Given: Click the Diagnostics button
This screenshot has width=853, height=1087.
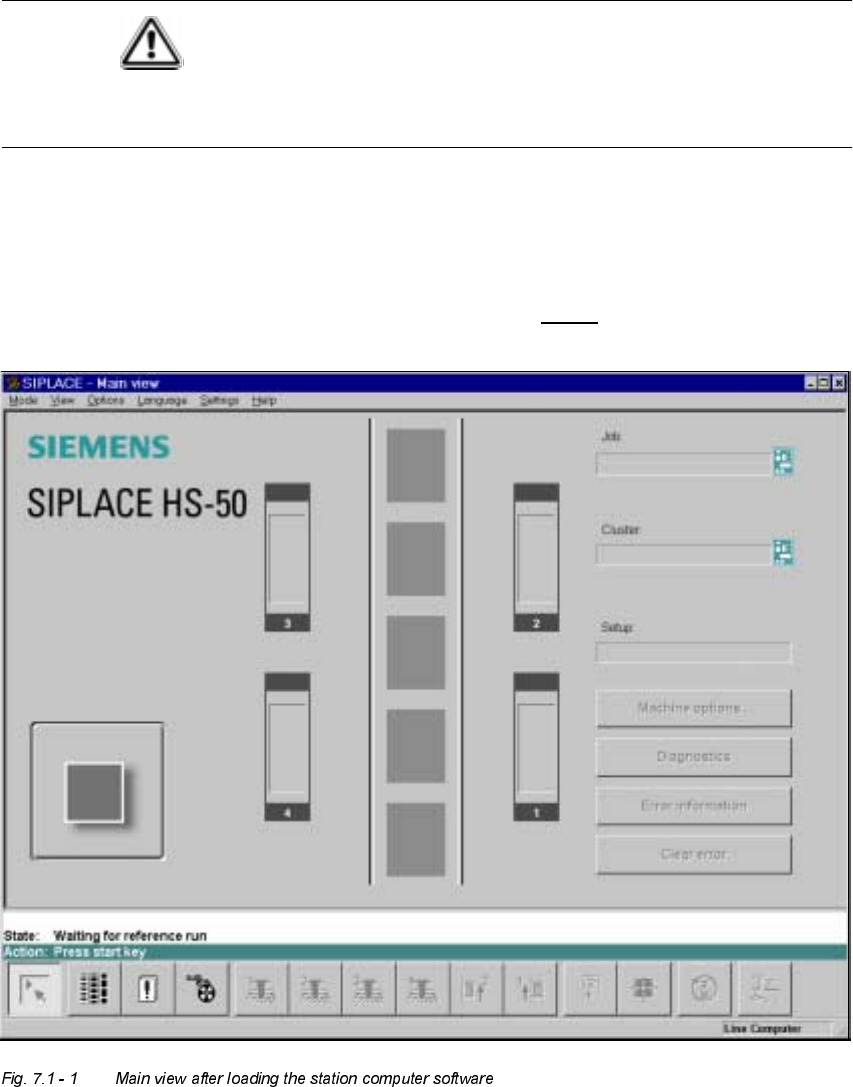Looking at the screenshot, I should (x=693, y=757).
